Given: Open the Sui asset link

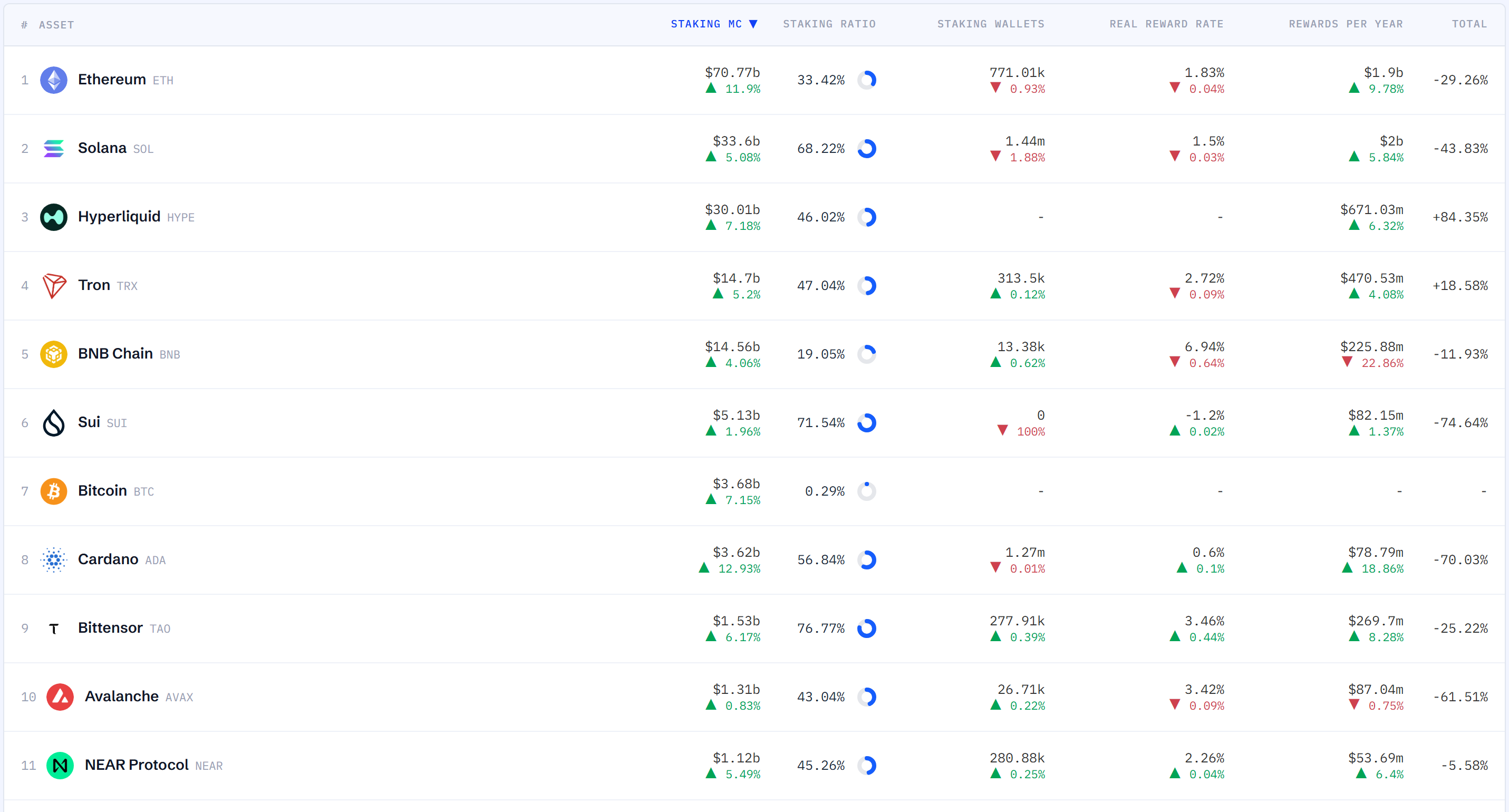Looking at the screenshot, I should [89, 422].
